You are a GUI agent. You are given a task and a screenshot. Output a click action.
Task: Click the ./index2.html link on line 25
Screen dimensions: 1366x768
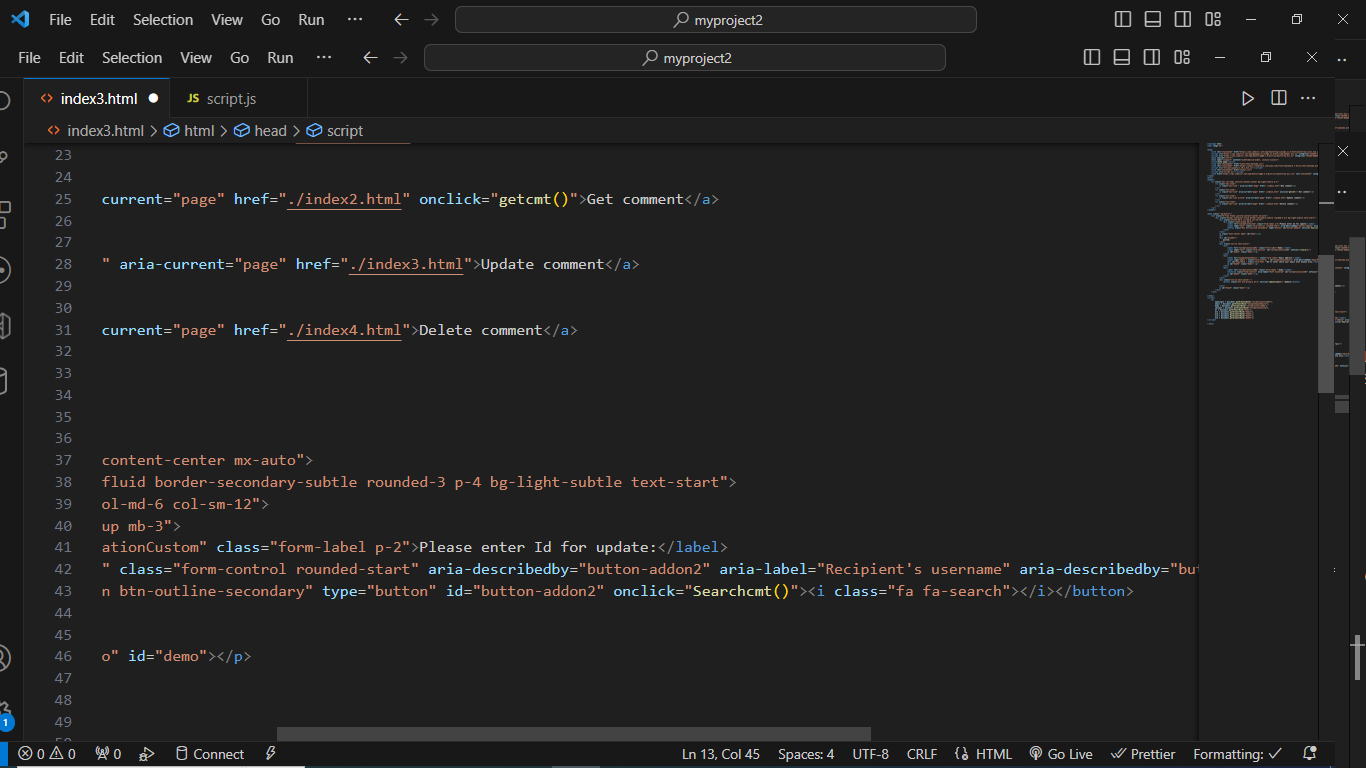point(344,199)
